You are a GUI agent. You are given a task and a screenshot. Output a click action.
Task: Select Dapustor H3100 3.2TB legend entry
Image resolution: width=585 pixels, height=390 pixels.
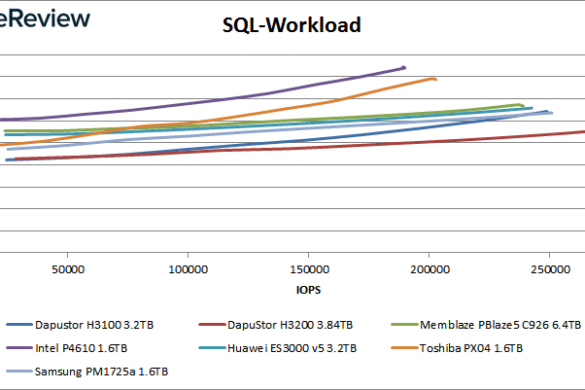[80, 325]
